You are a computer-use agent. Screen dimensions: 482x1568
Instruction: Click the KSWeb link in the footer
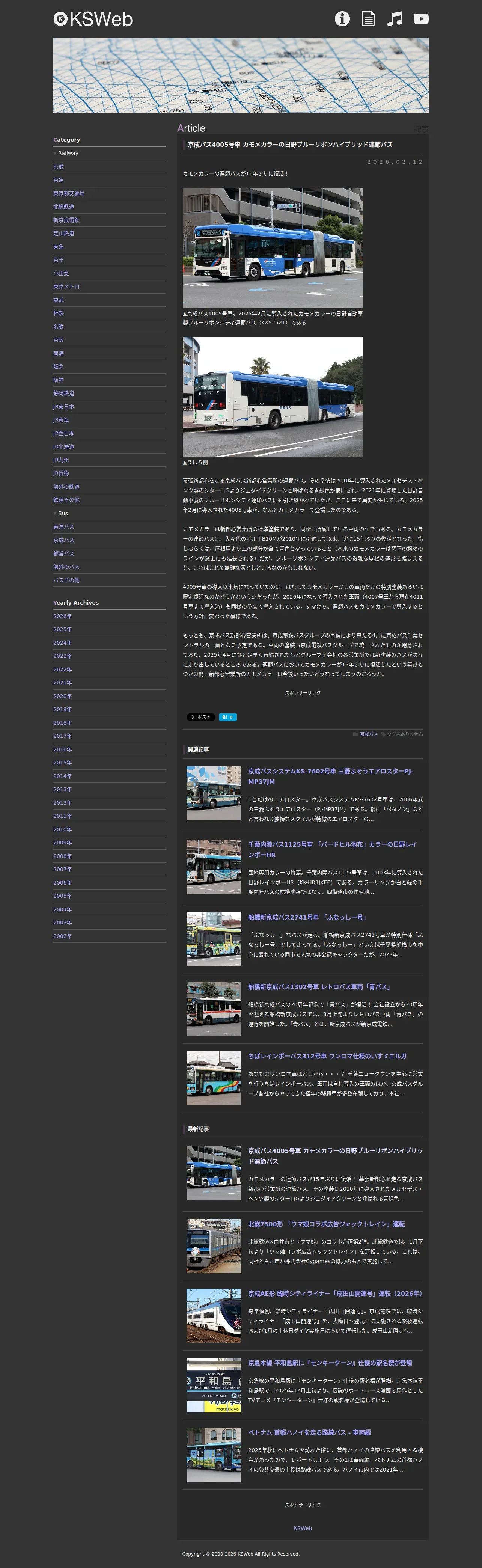[303, 1528]
